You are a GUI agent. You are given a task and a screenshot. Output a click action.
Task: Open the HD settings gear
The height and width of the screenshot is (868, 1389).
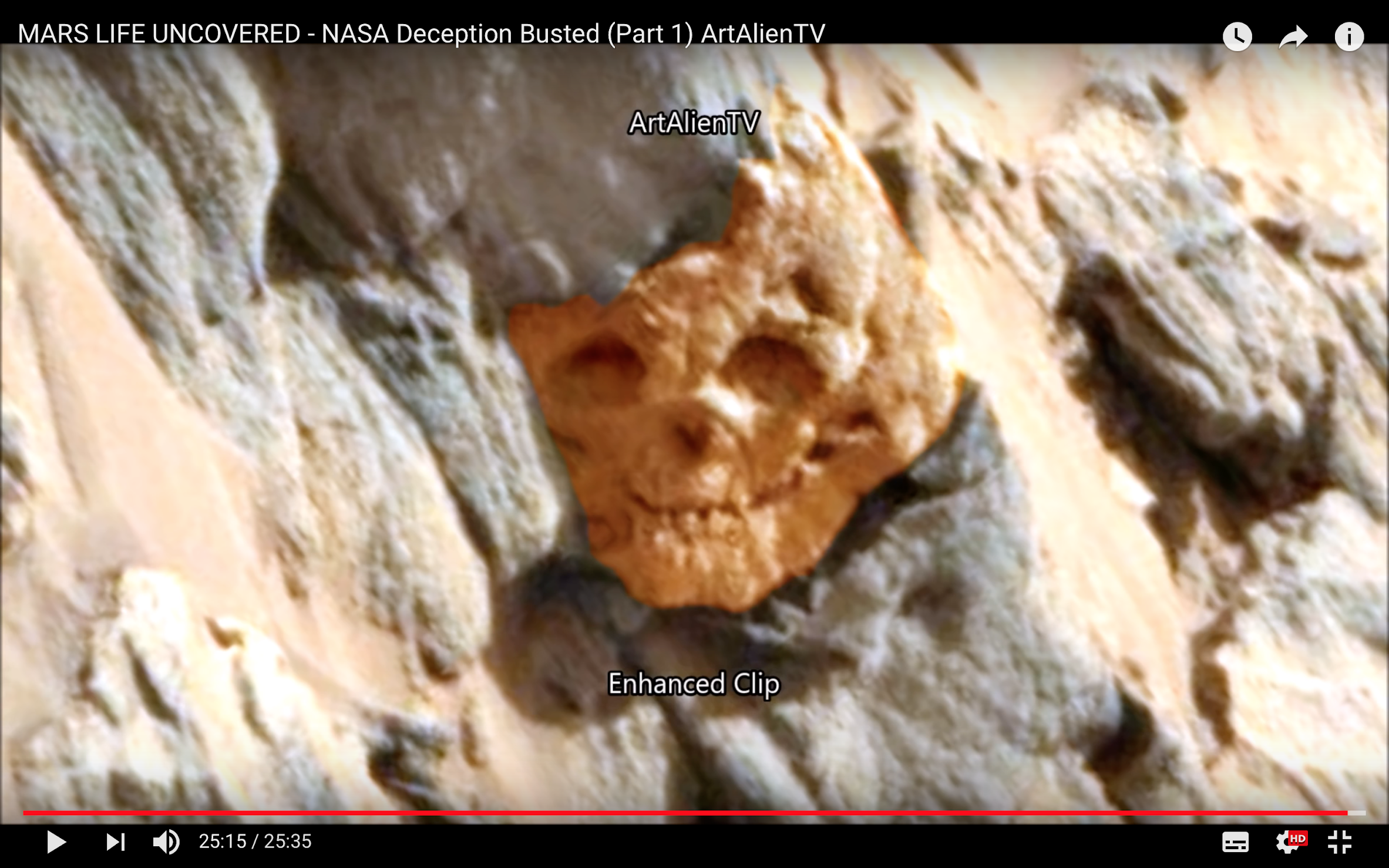point(1290,842)
